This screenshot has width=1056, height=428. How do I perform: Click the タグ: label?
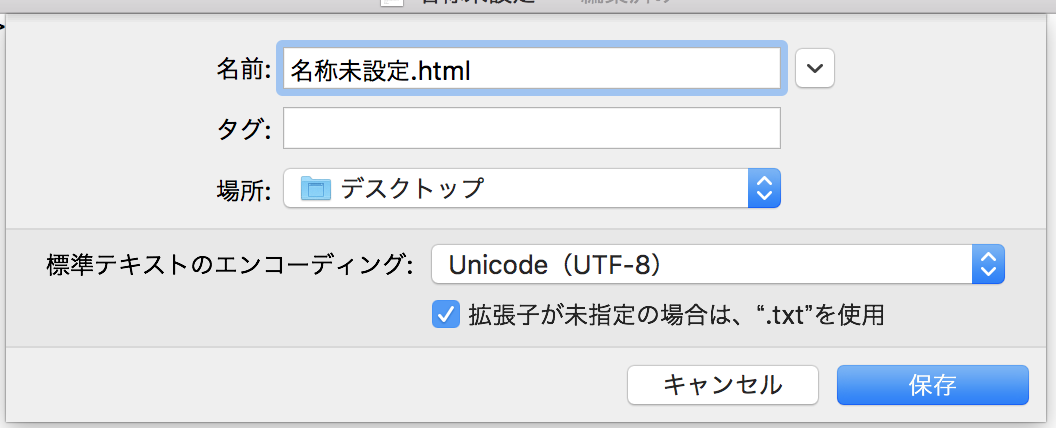245,128
